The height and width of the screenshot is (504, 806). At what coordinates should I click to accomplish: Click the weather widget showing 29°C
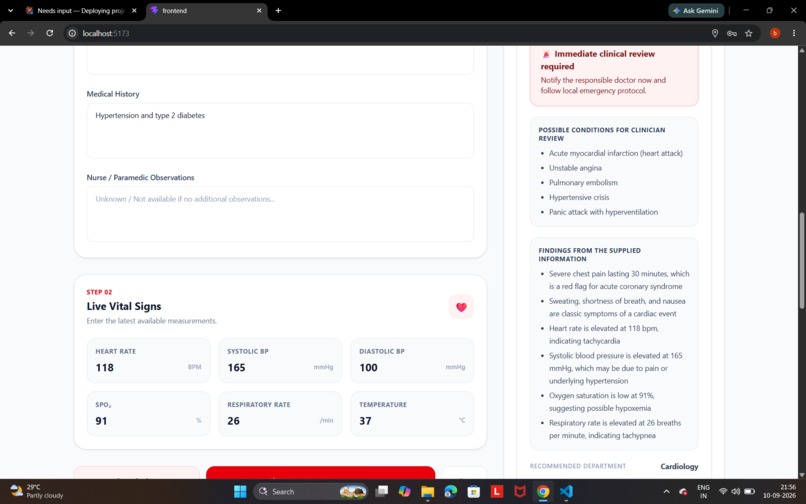[37, 491]
